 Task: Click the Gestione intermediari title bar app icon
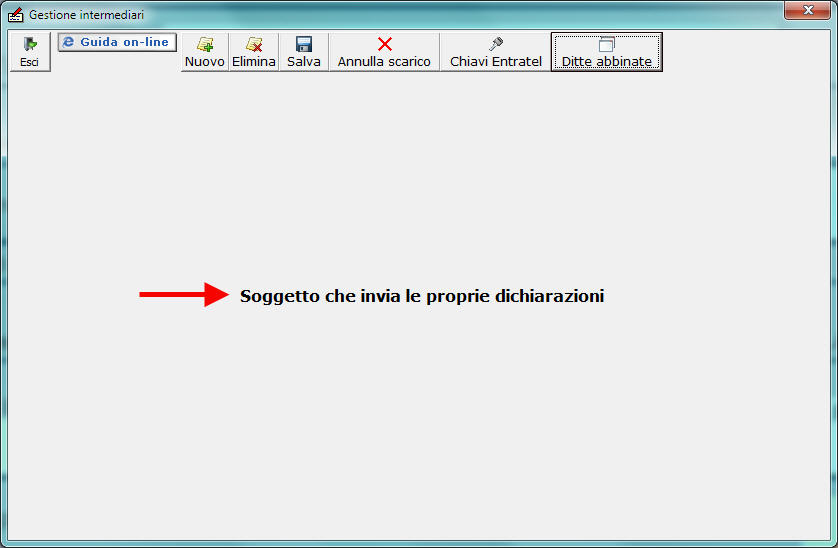tap(15, 14)
